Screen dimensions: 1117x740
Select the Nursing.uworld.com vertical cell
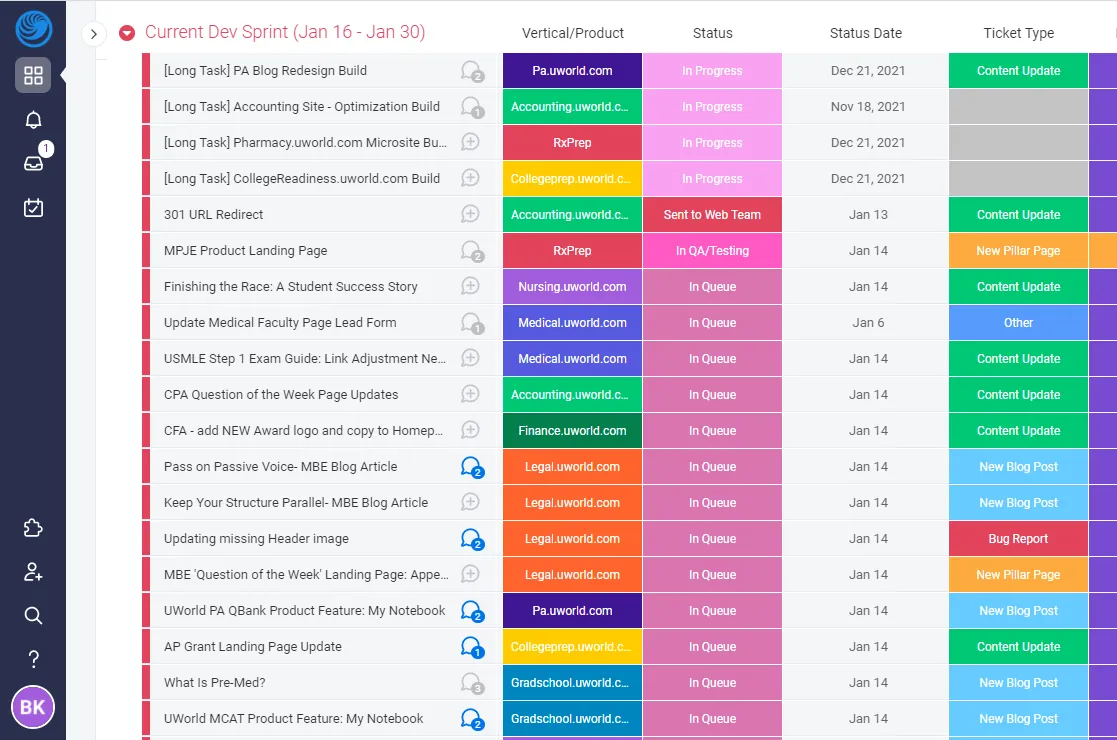pos(572,286)
